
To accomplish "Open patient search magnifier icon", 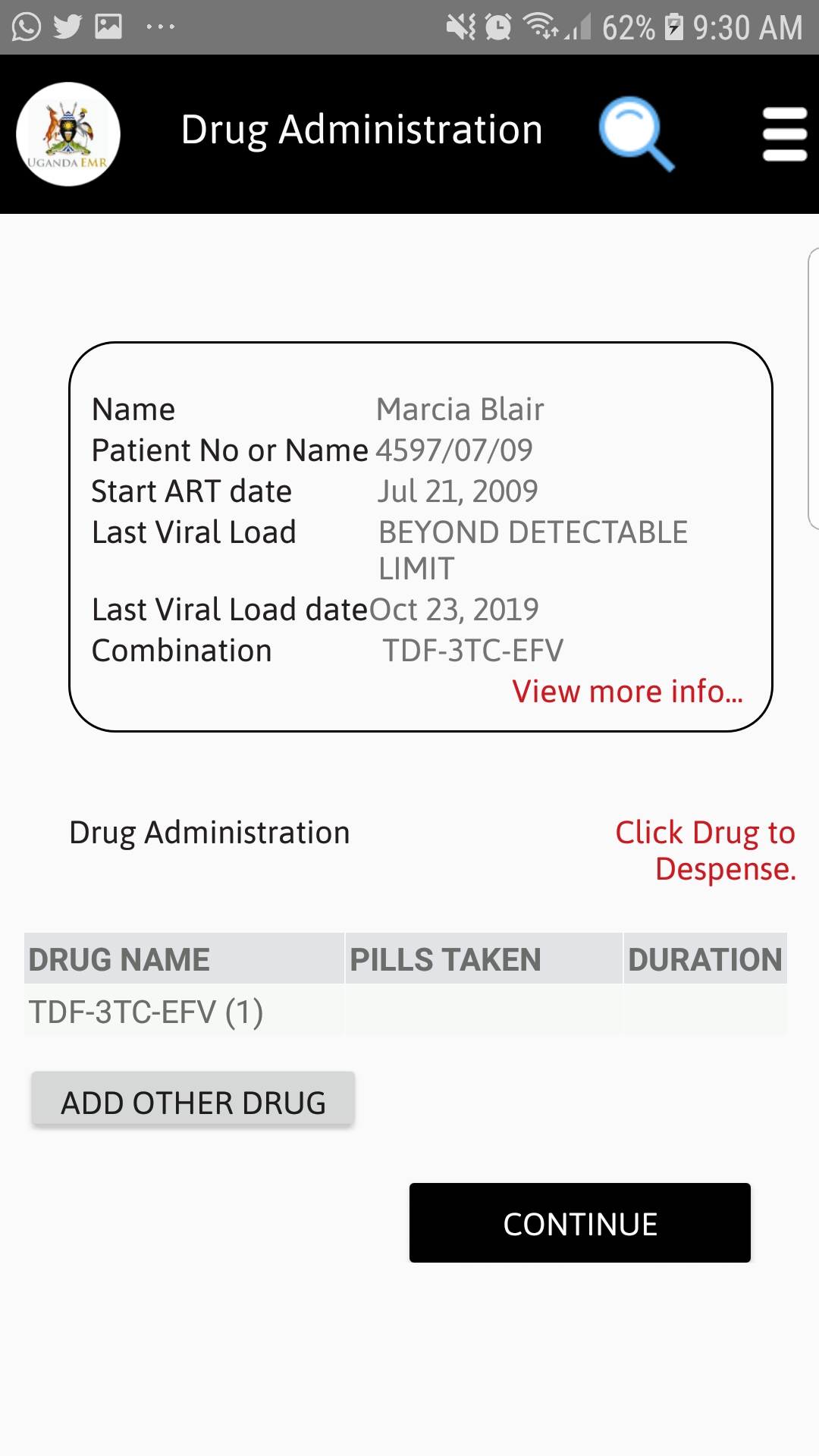I will click(x=635, y=133).
